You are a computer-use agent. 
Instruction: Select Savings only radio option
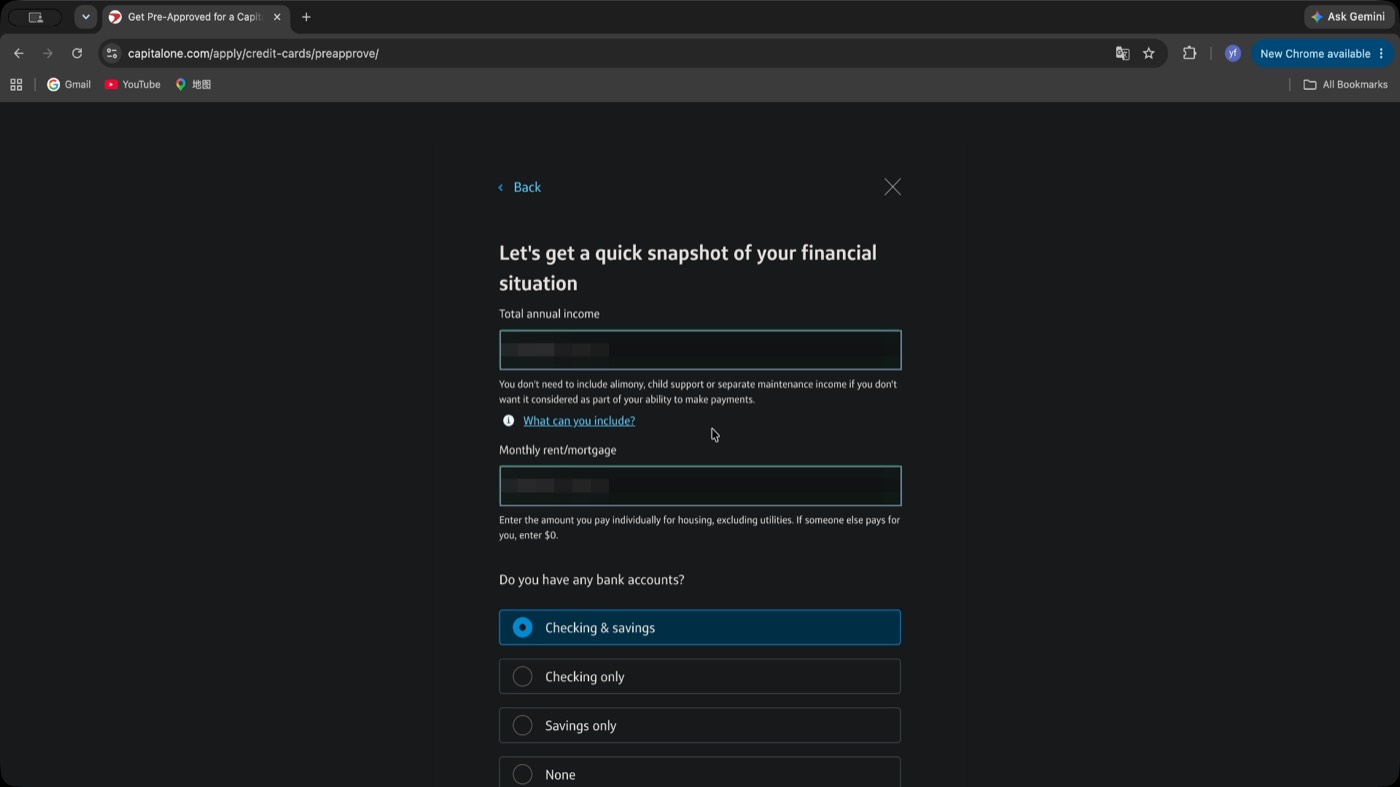coord(700,726)
